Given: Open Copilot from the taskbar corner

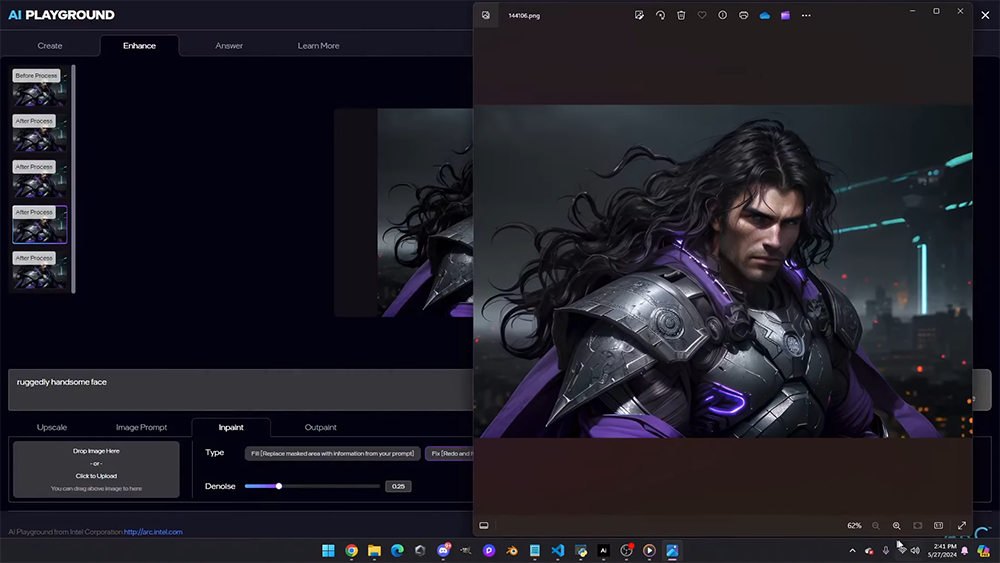Looking at the screenshot, I should [983, 550].
